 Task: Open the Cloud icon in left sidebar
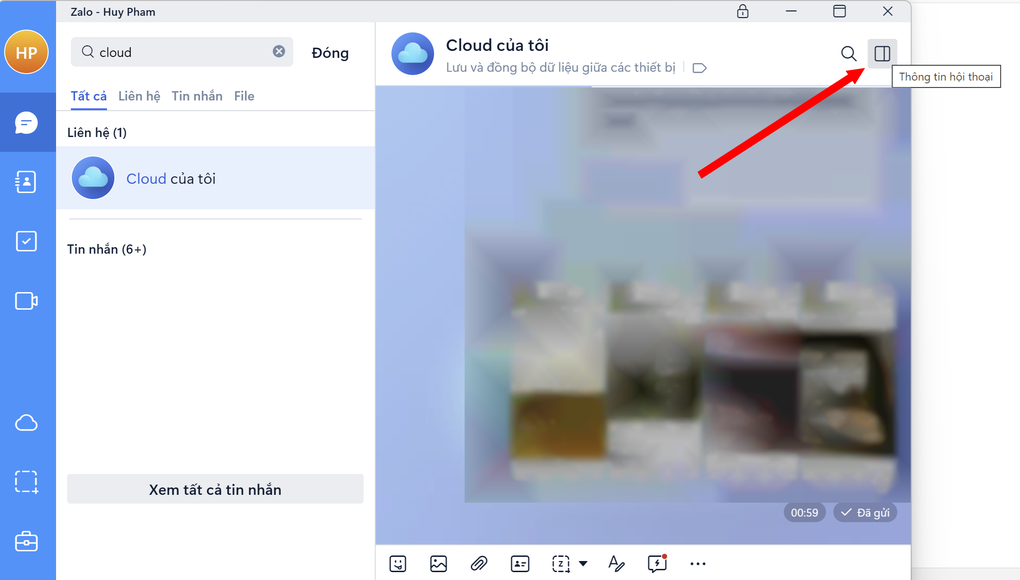pos(27,423)
